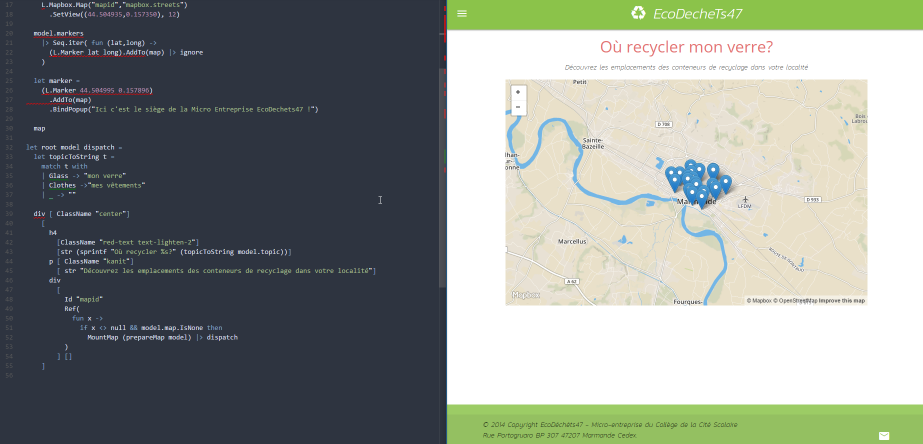Click the 'let marker =' code line

[x=57, y=81]
